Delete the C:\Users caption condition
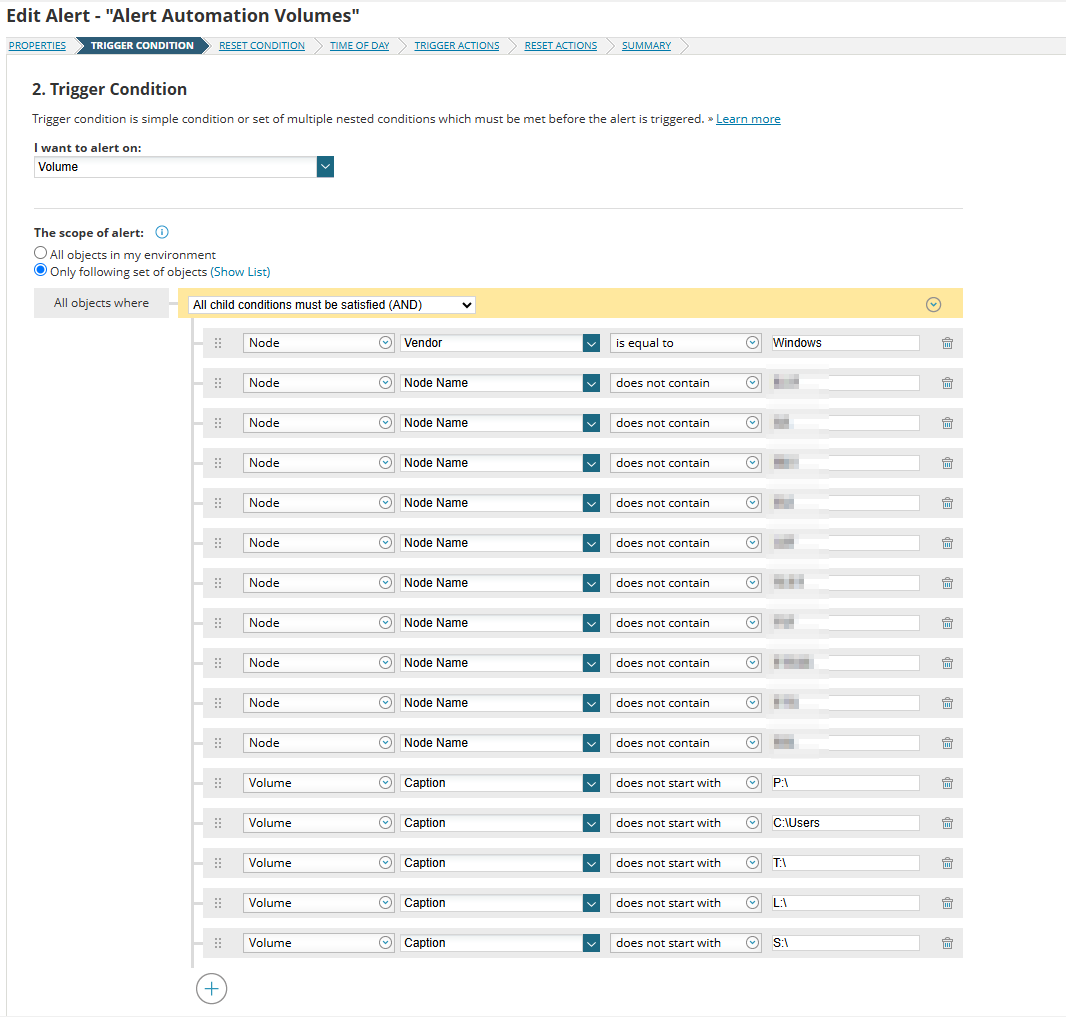1066x1017 pixels. (x=947, y=823)
